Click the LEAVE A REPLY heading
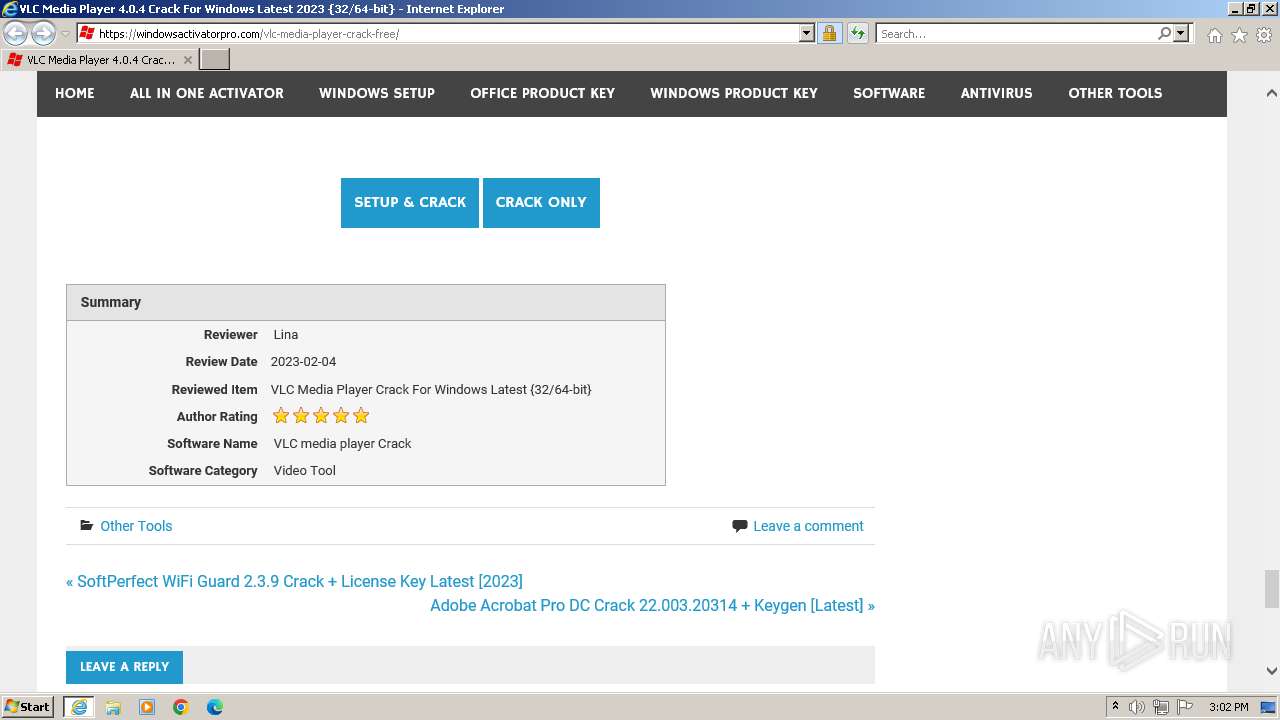This screenshot has height=720, width=1280. pyautogui.click(x=124, y=667)
